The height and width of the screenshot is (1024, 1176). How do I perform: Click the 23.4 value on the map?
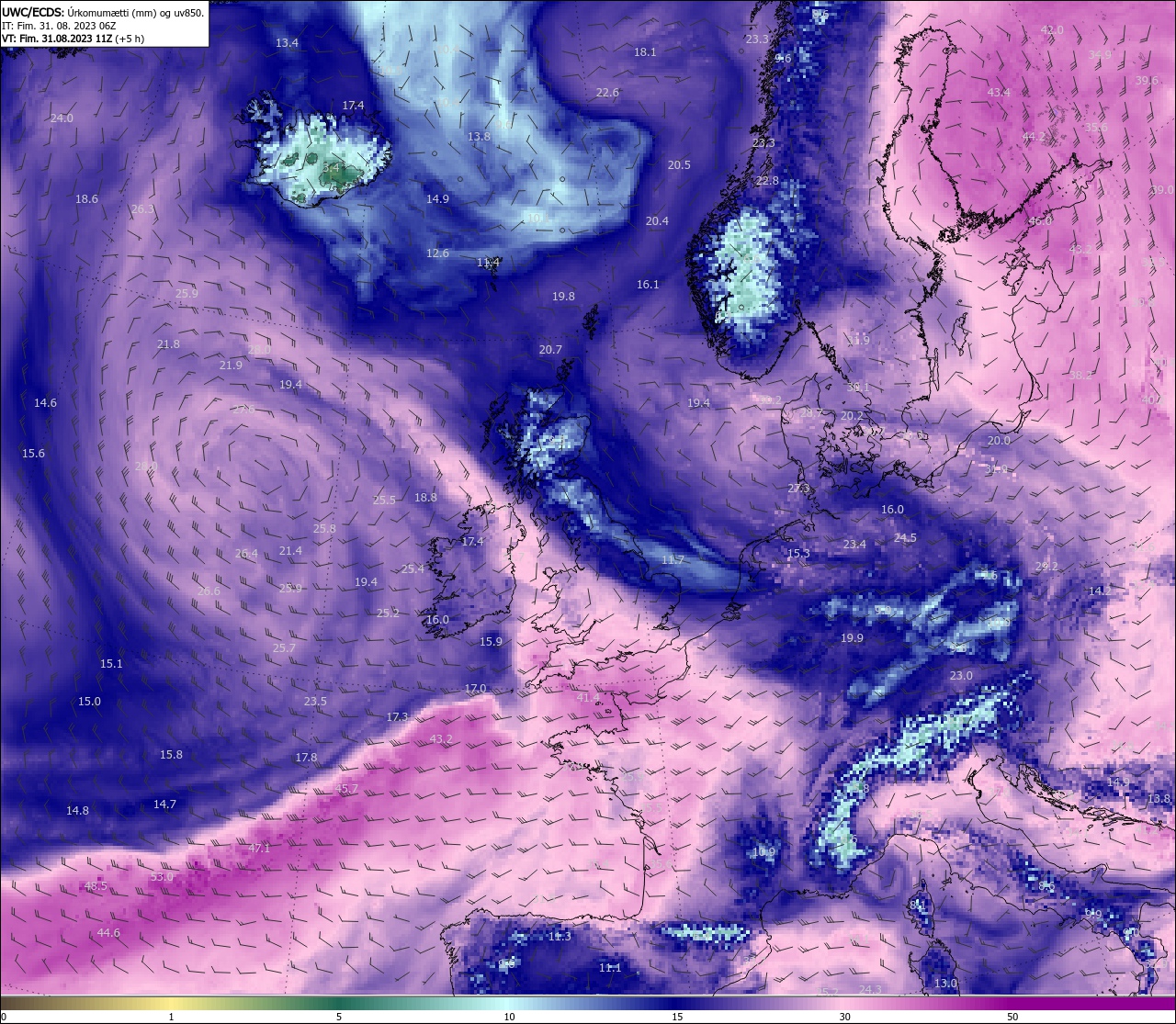(854, 545)
